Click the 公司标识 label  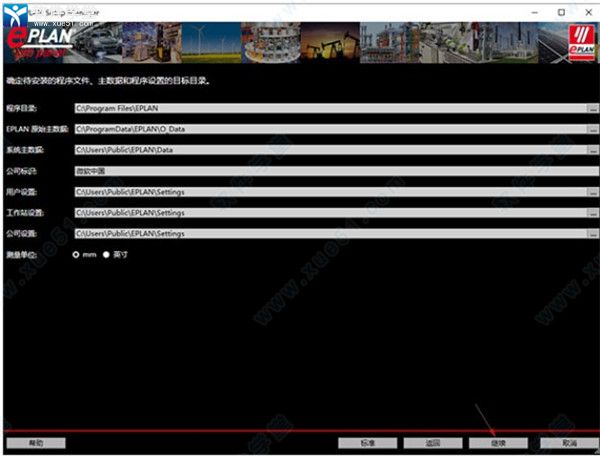(21, 171)
